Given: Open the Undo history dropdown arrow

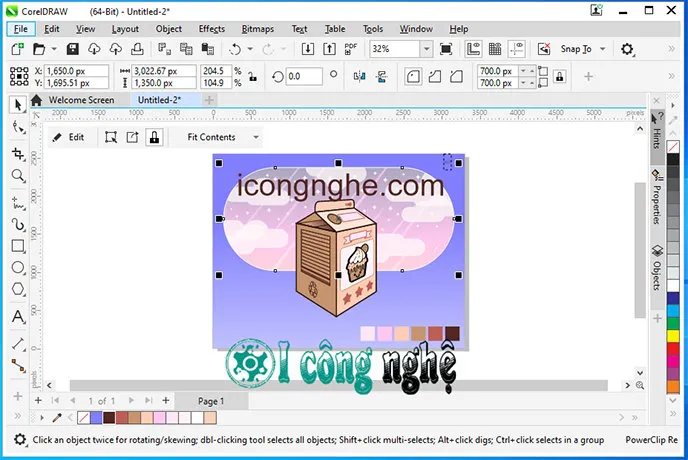Looking at the screenshot, I should [x=250, y=49].
